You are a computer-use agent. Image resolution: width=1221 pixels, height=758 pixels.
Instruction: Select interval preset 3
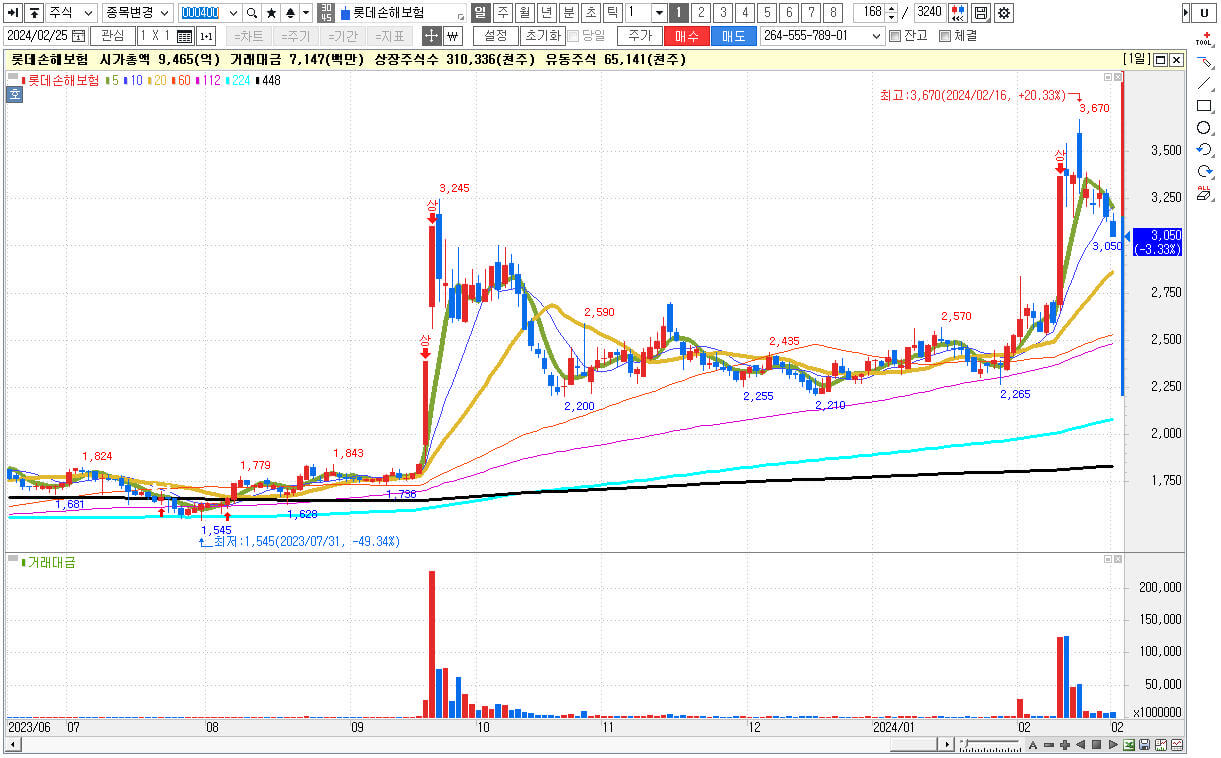pos(723,13)
